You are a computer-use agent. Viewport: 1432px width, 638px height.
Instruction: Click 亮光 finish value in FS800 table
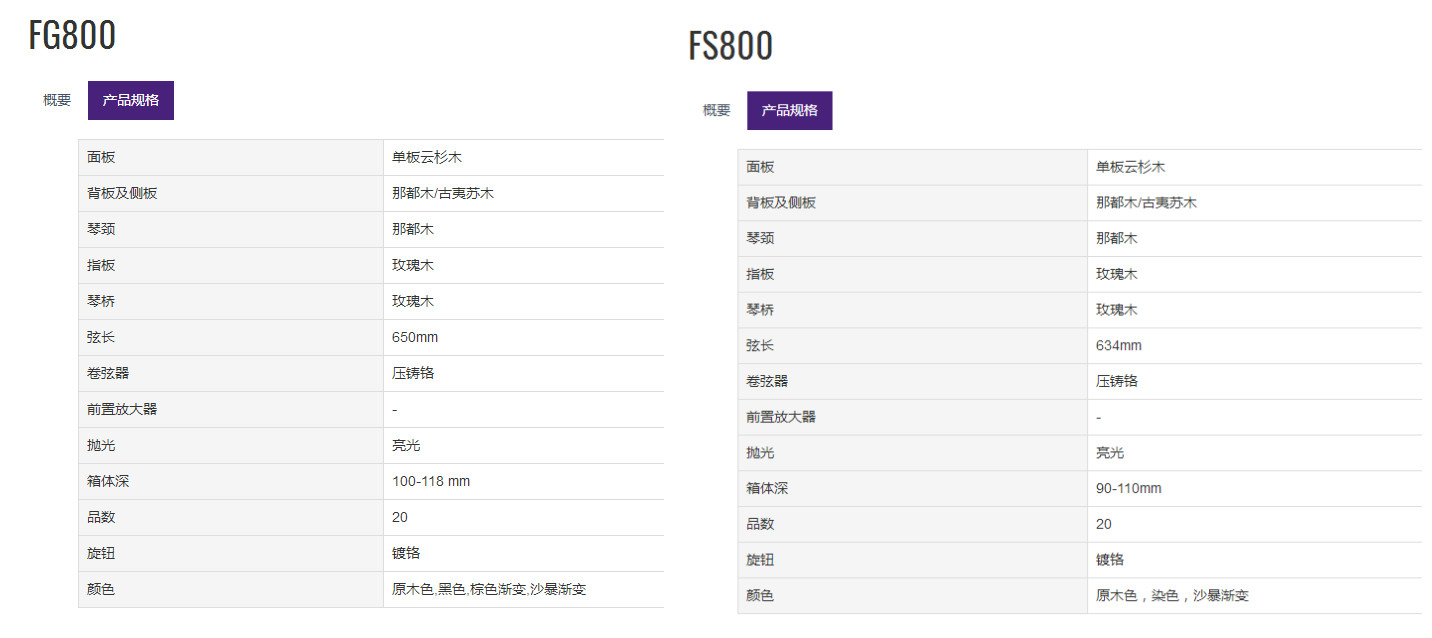[1110, 453]
